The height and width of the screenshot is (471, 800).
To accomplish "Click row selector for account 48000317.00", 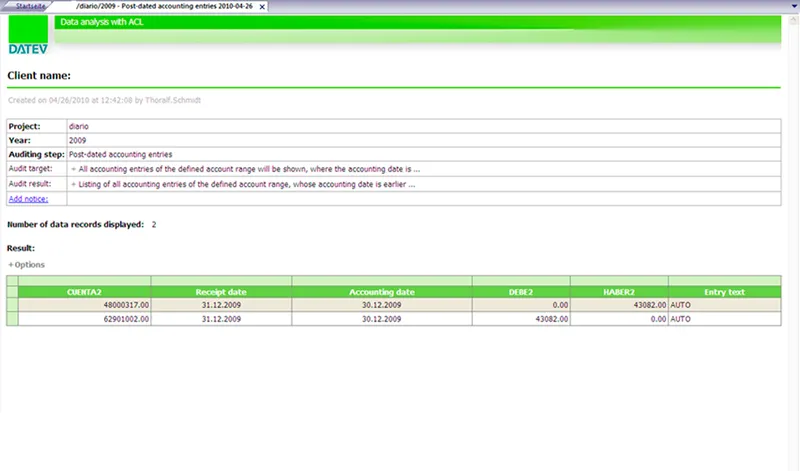I will (12, 305).
